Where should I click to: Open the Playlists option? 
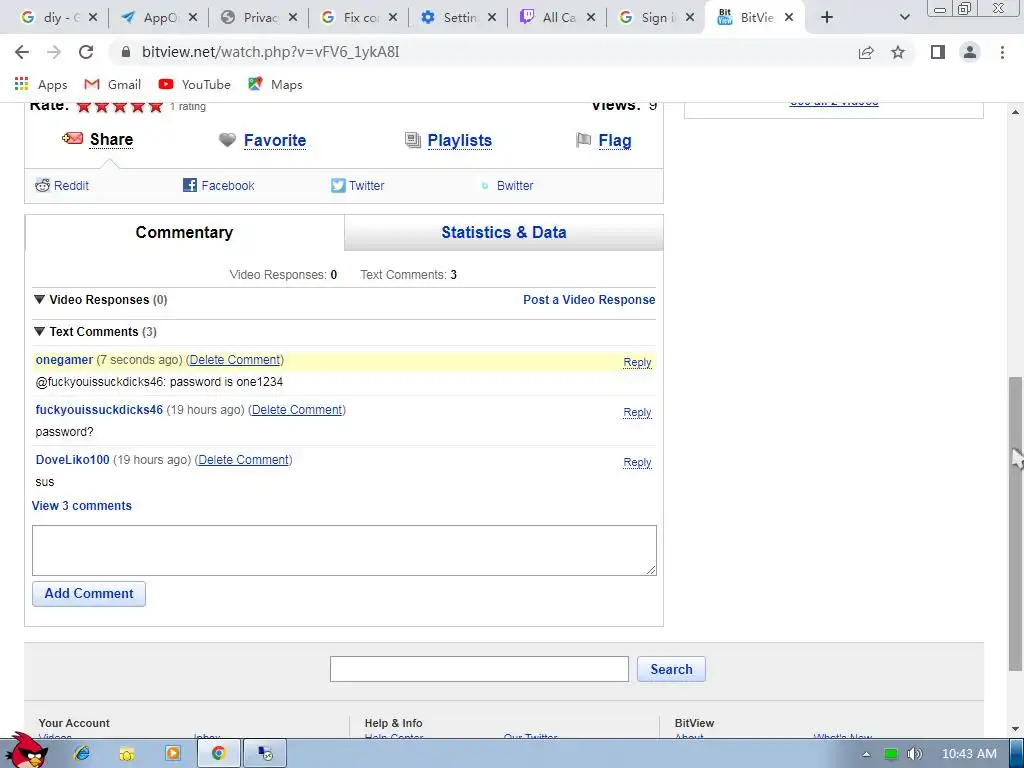(459, 140)
